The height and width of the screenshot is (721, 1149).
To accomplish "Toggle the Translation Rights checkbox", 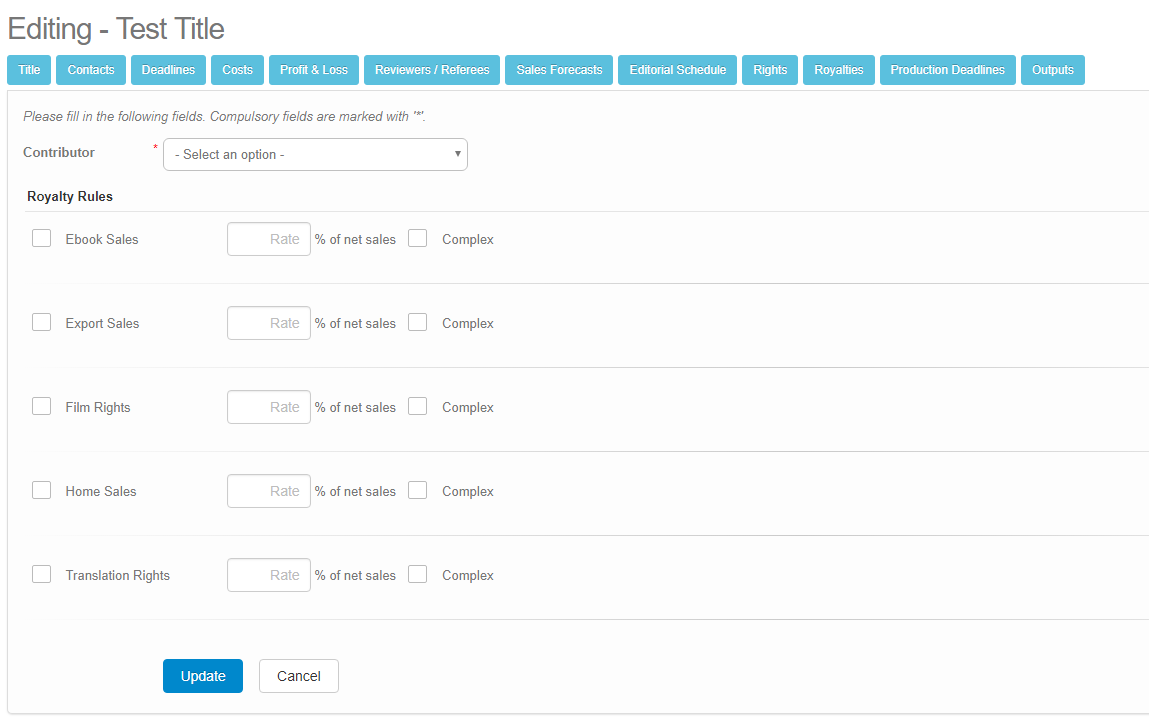I will point(42,574).
